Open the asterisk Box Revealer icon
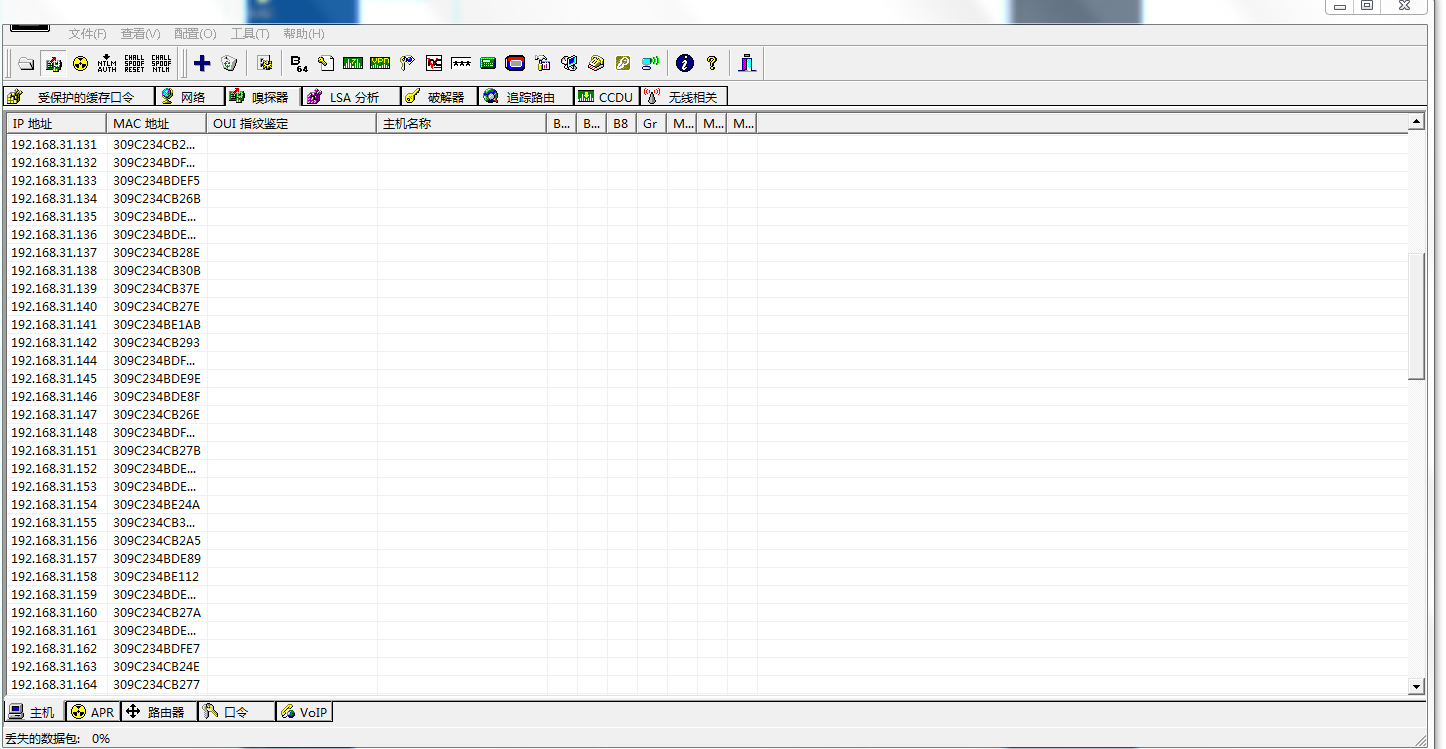Screen dimensions: 1446x749 coord(461,63)
